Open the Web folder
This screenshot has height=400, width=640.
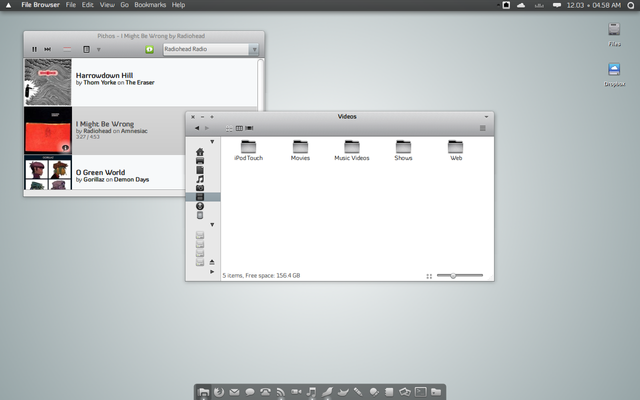pyautogui.click(x=456, y=150)
